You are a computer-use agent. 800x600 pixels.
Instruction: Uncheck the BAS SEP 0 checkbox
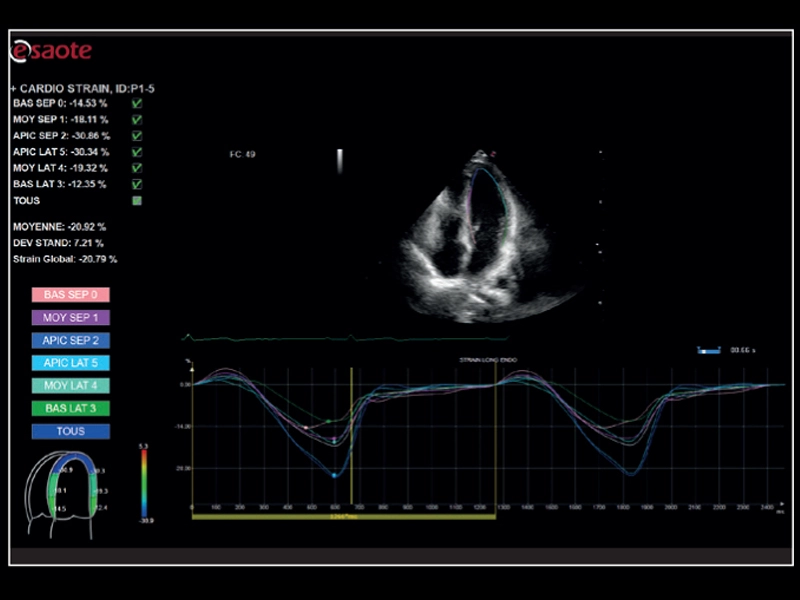(137, 103)
